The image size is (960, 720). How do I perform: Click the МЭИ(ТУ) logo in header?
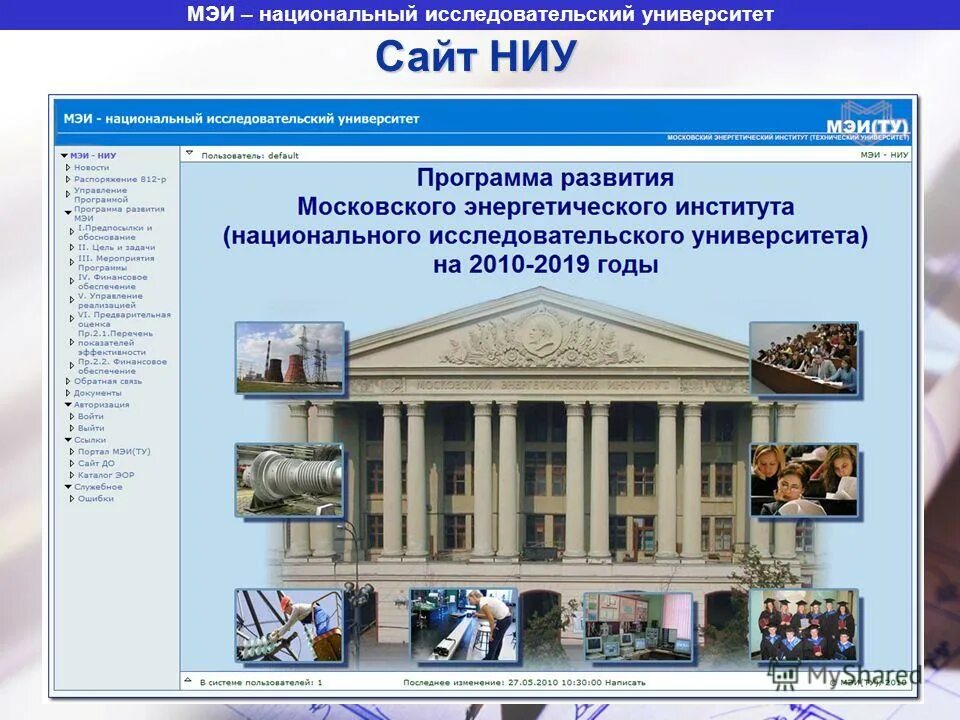(868, 121)
